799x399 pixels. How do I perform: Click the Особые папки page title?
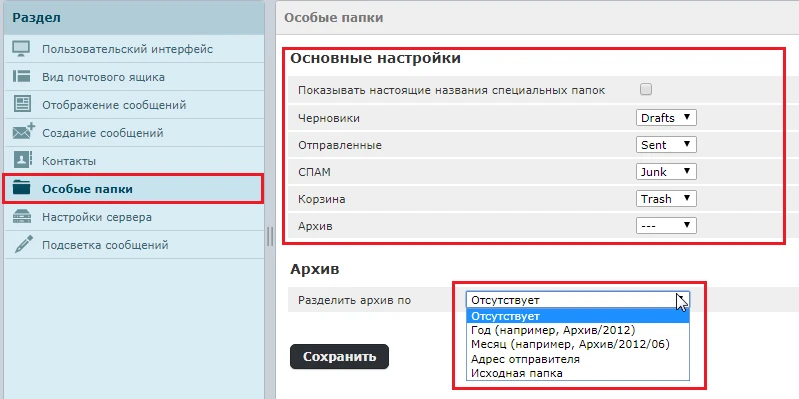[x=334, y=18]
